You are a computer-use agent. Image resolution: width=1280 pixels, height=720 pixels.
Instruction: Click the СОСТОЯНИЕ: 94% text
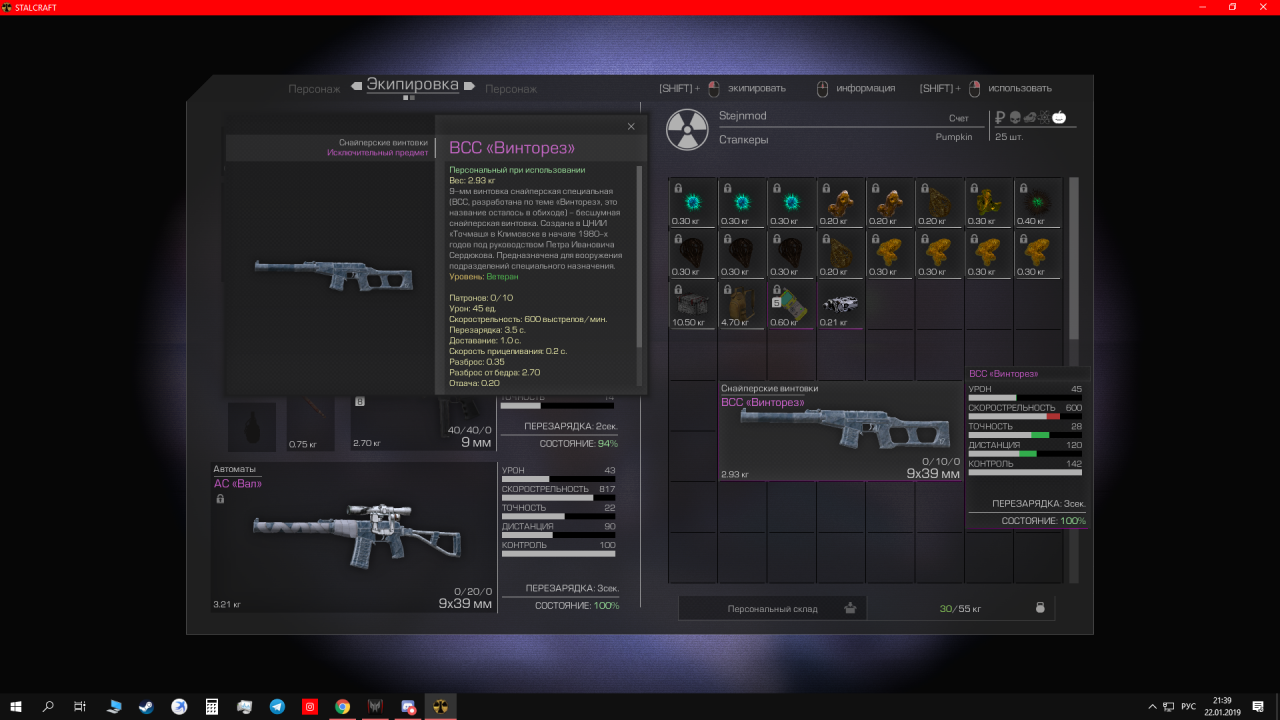[x=578, y=443]
